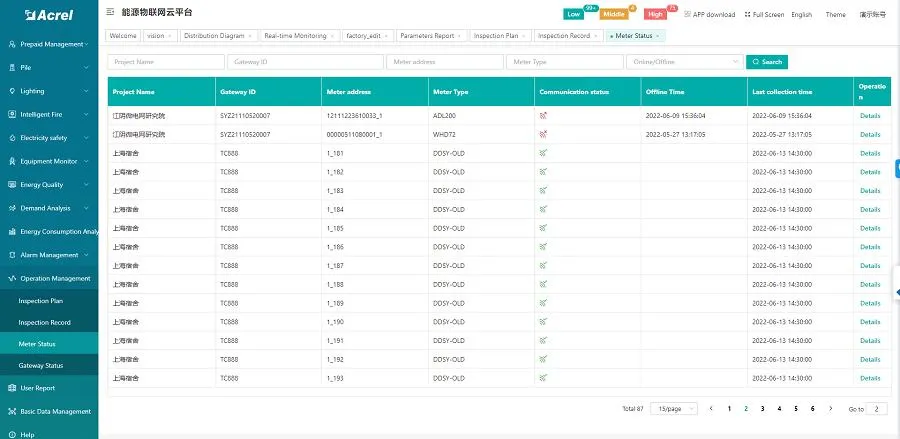Open the 15/page page size dropdown
The height and width of the screenshot is (439, 900).
(673, 409)
